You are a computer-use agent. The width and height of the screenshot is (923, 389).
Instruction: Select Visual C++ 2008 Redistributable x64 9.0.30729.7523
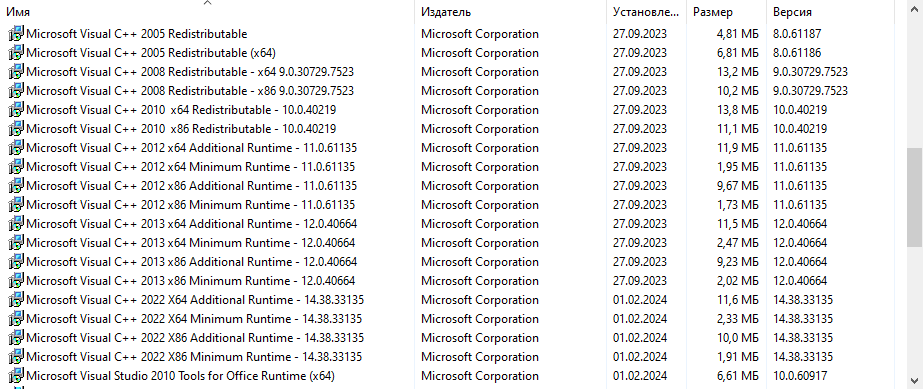pyautogui.click(x=447, y=72)
